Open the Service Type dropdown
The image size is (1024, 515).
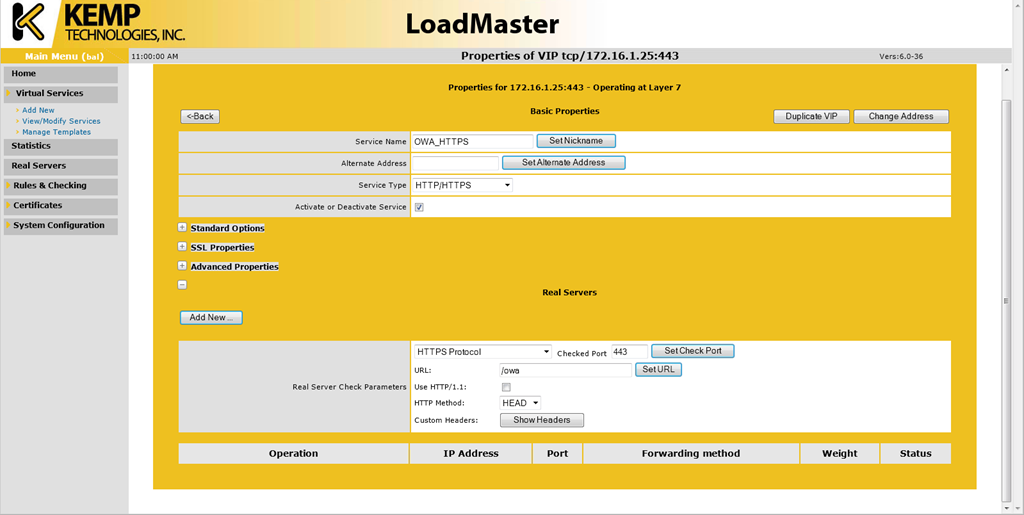click(x=462, y=185)
